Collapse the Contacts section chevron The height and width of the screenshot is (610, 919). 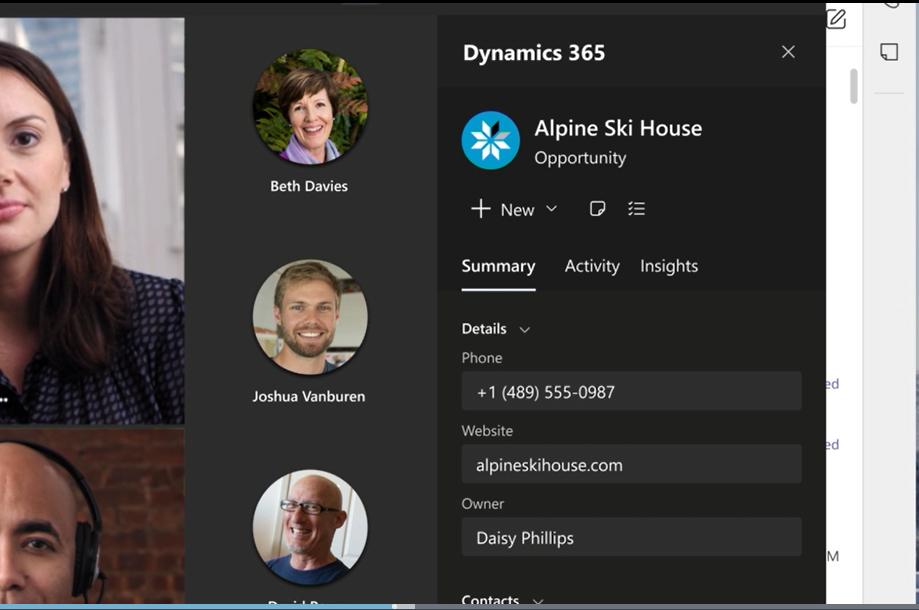(x=537, y=601)
